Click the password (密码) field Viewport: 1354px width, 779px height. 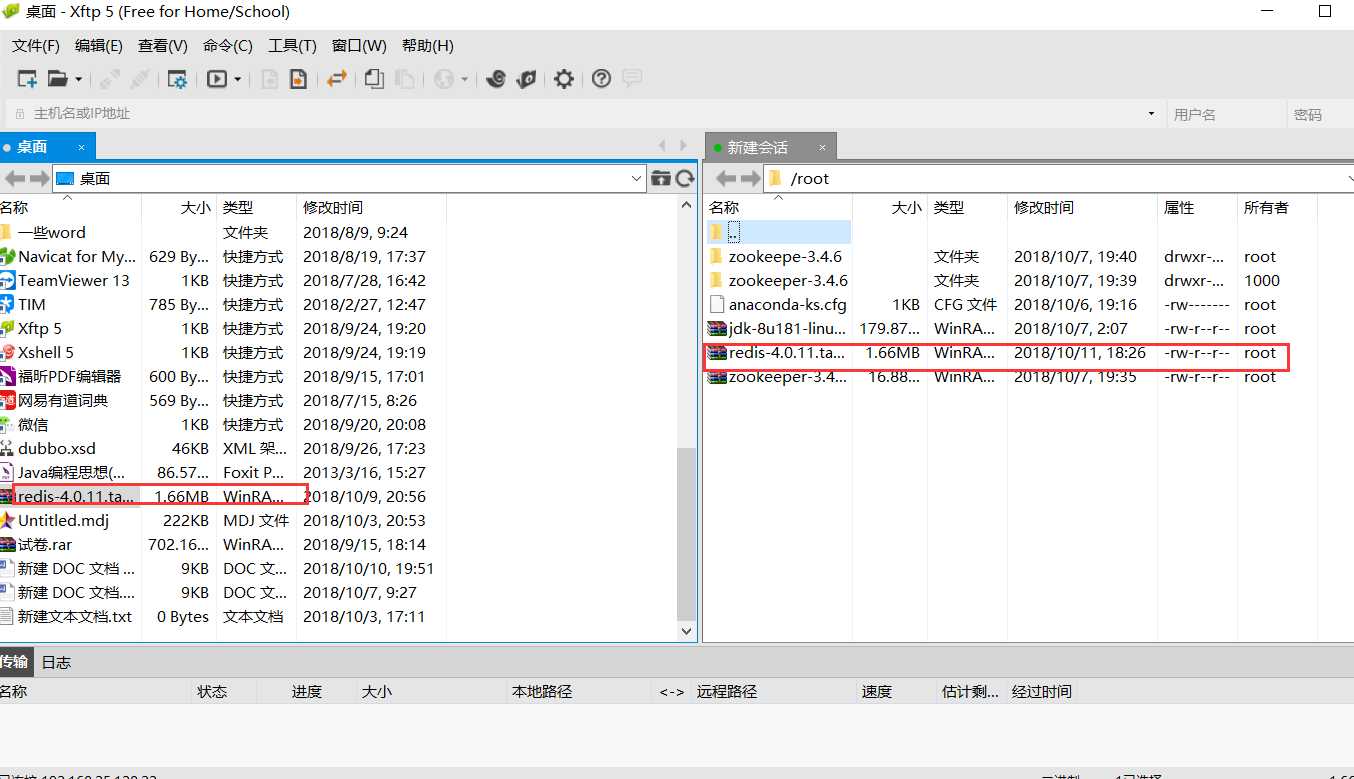click(1320, 114)
